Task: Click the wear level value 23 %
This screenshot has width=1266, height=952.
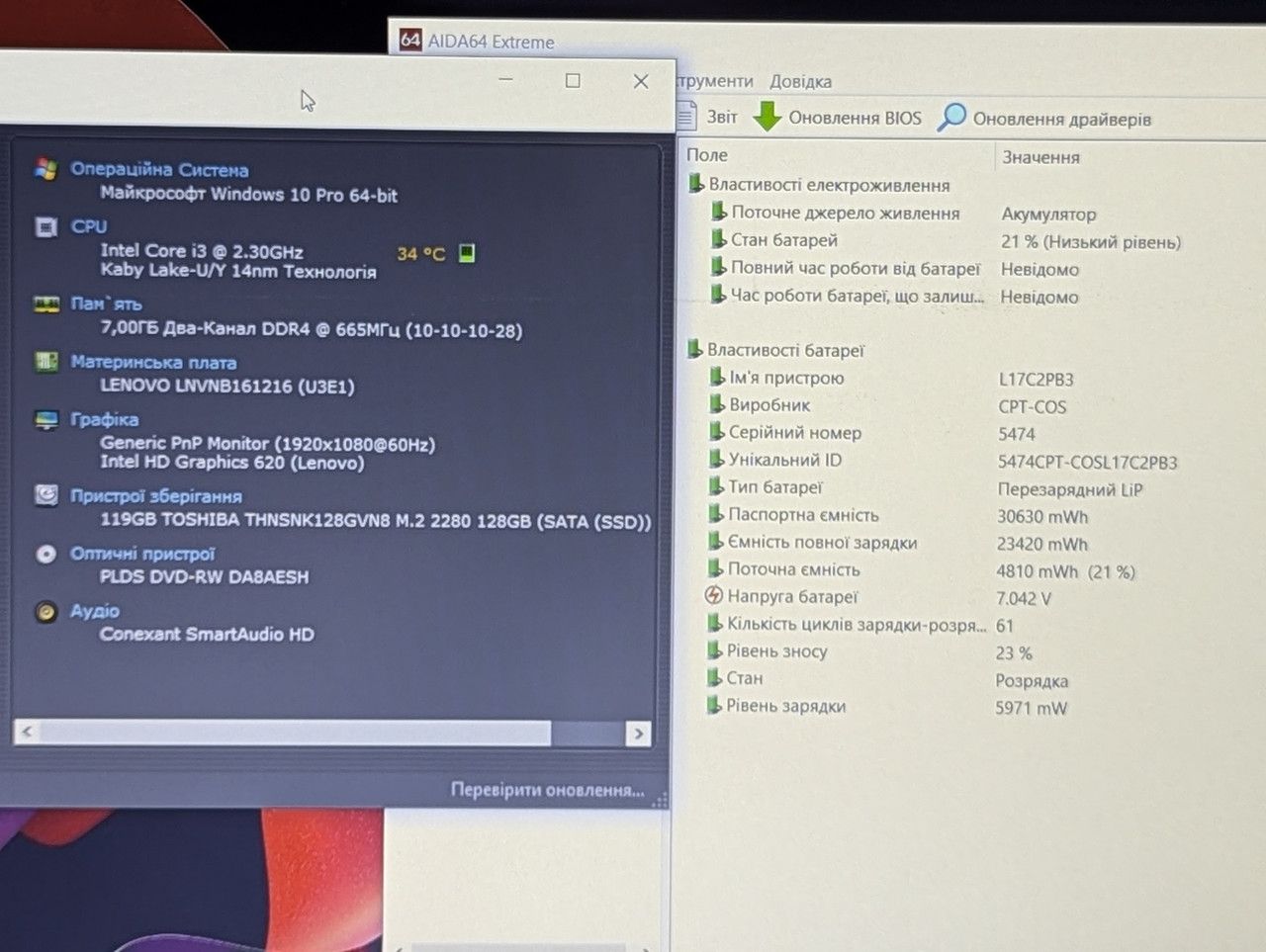Action: coord(1014,653)
